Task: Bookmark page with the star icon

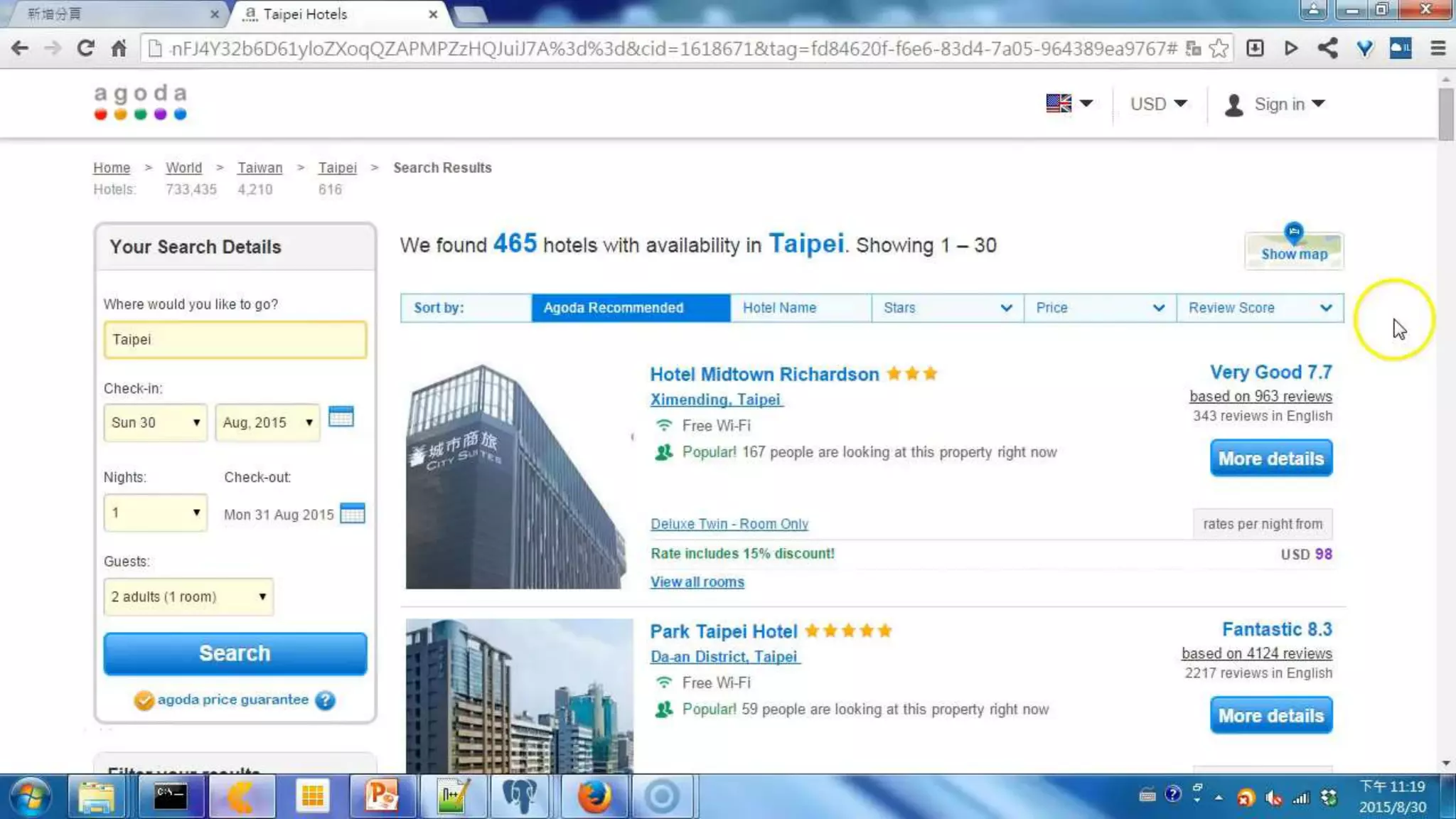Action: 1219,48
